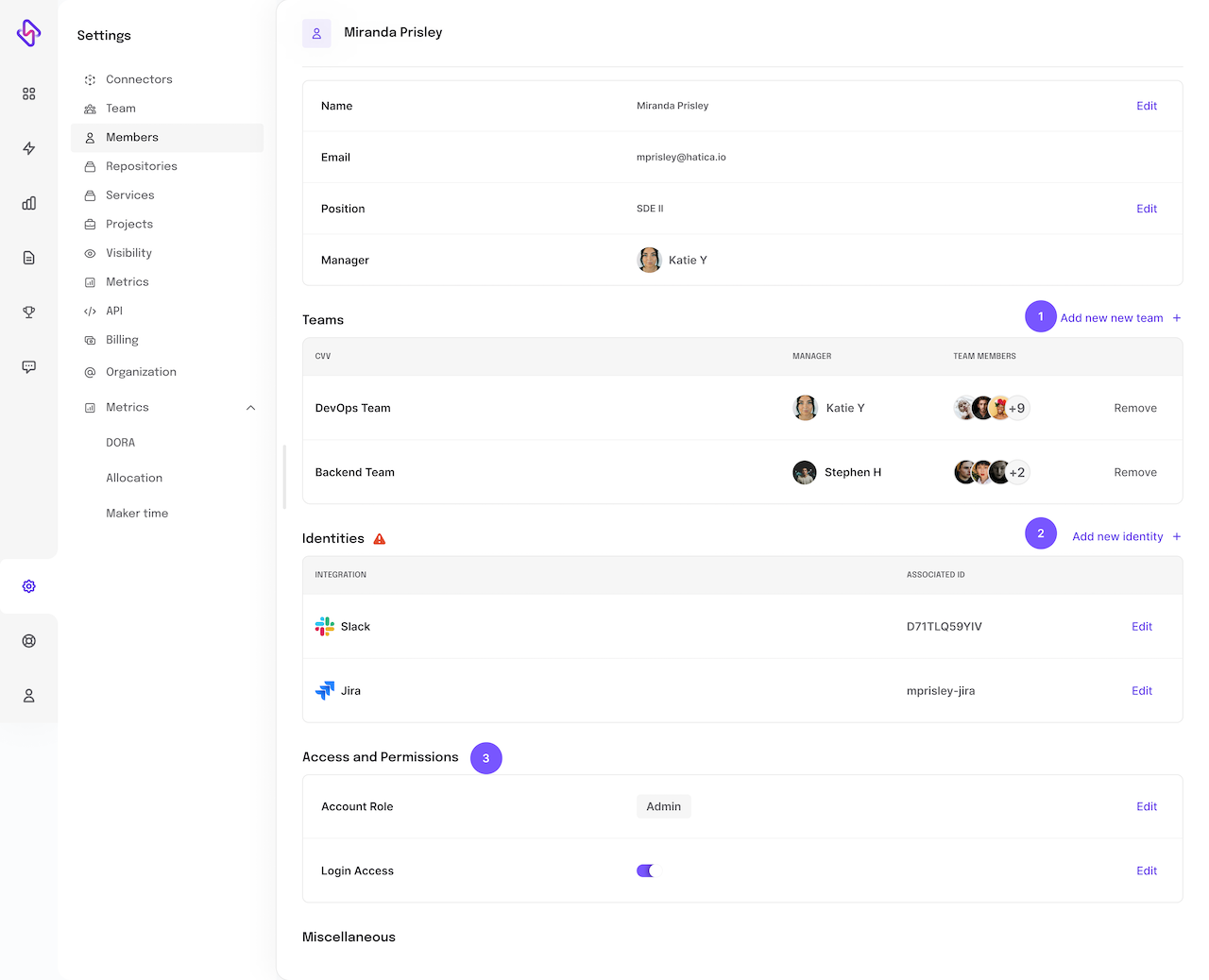Screen dimensions: 1209x980
Task: Open the bar chart analytics icon
Action: (x=29, y=203)
